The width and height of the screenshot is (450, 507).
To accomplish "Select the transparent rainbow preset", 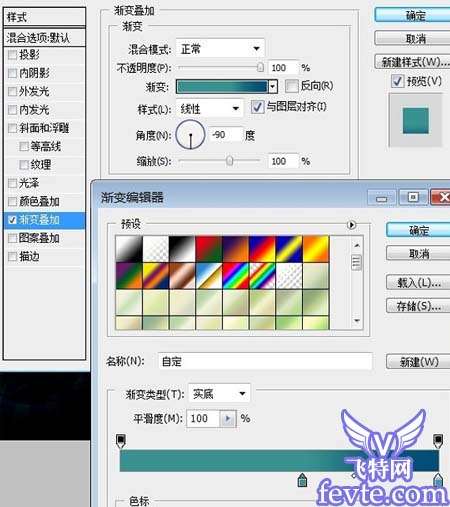I will pos(262,276).
